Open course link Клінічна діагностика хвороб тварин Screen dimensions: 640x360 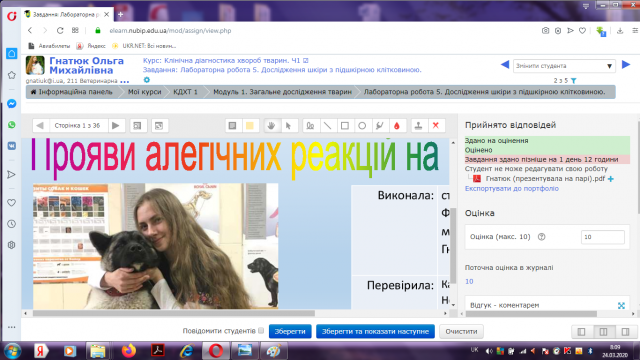click(222, 60)
